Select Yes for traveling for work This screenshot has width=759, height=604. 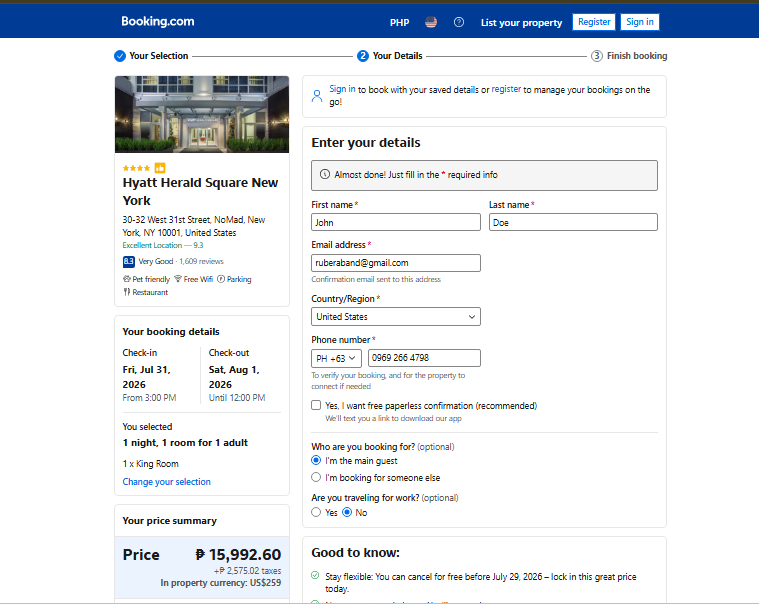tap(316, 512)
